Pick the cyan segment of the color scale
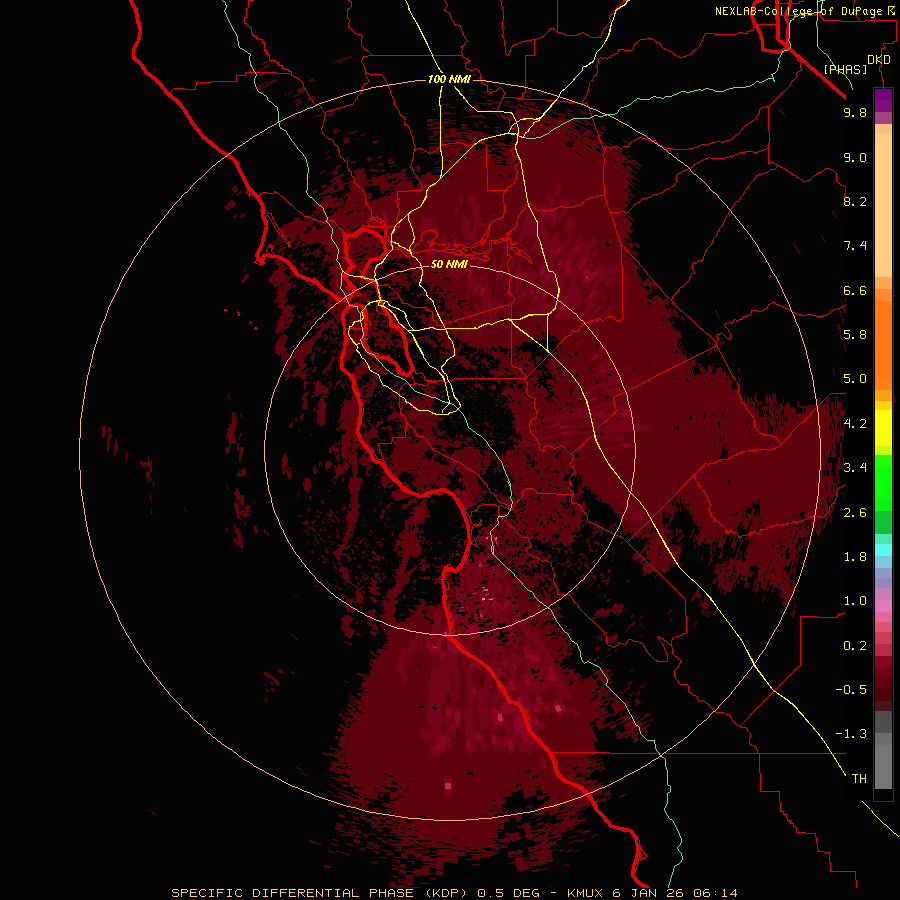The height and width of the screenshot is (900, 900). pyautogui.click(x=883, y=550)
